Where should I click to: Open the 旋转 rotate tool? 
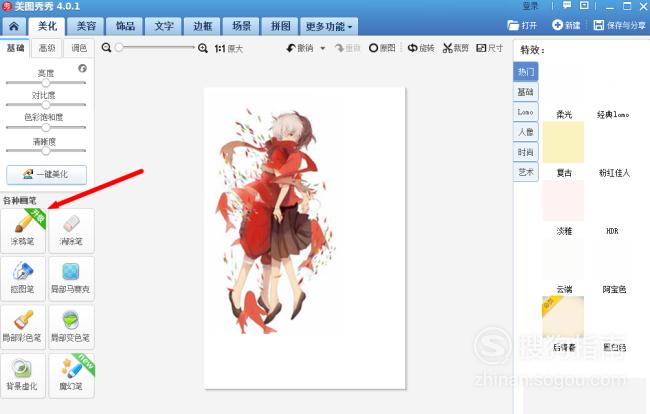pos(421,48)
